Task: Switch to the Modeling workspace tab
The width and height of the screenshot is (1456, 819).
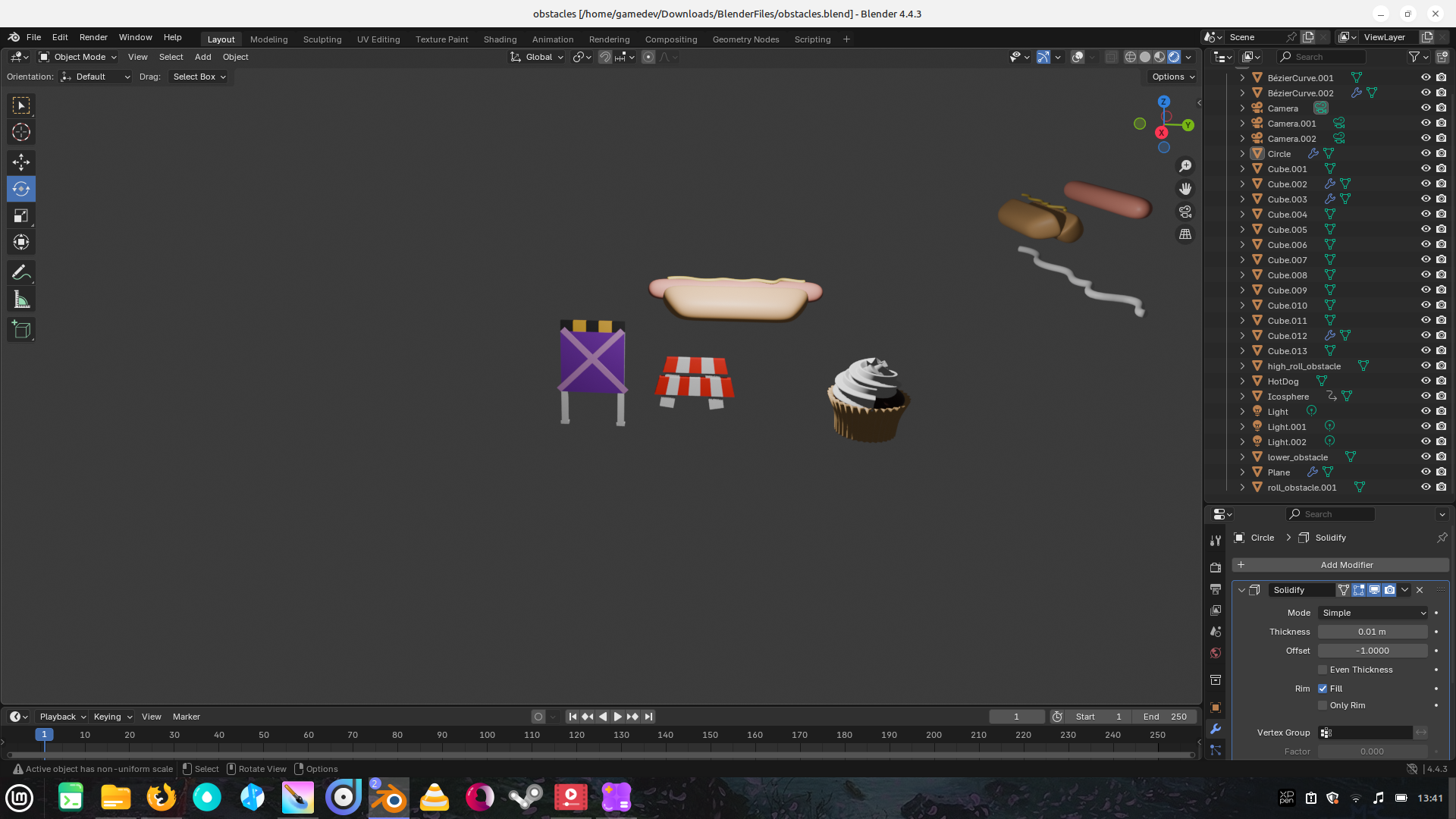Action: tap(269, 39)
